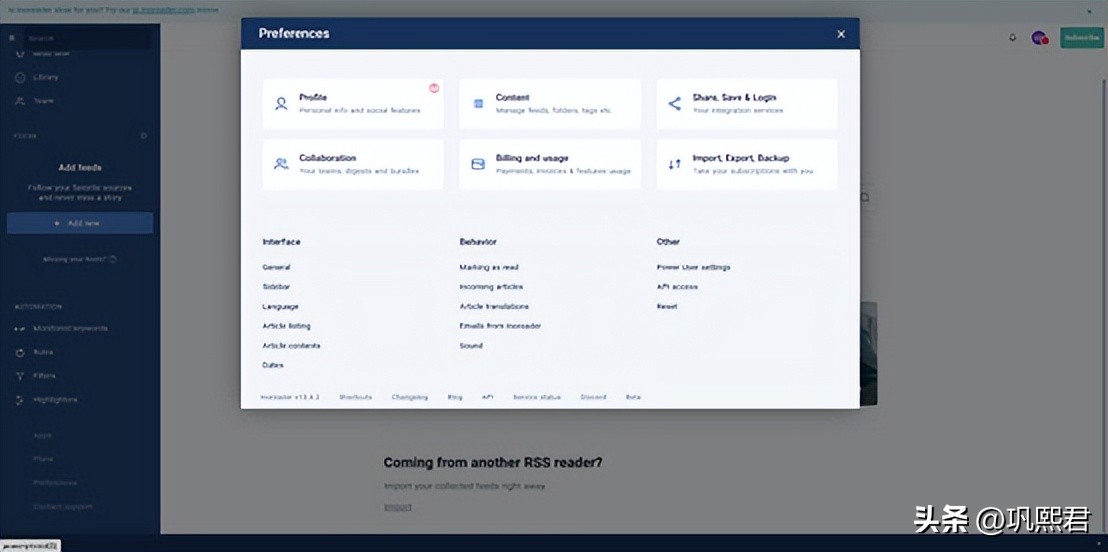Open Marking as read settings
This screenshot has height=552, width=1108.
point(489,267)
